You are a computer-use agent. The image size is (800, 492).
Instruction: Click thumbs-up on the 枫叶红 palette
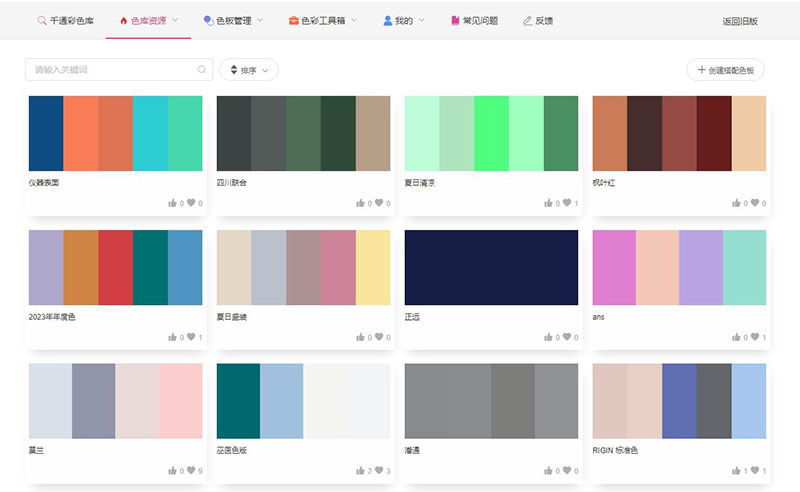(736, 203)
